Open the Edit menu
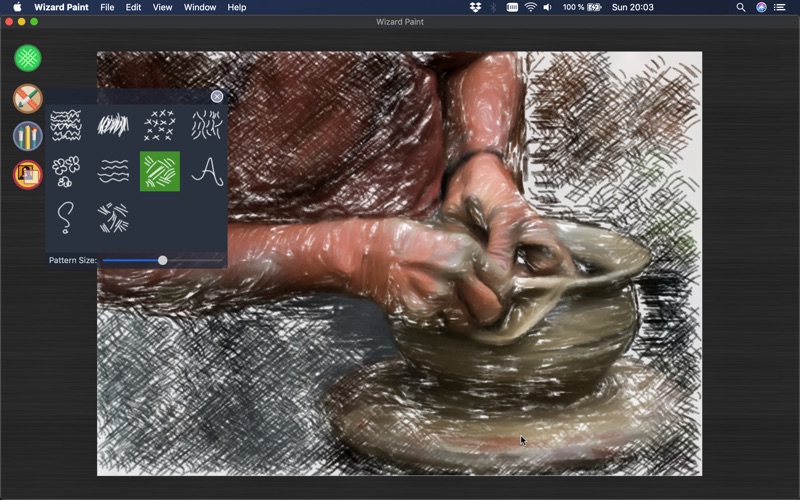The width and height of the screenshot is (800, 500). click(x=133, y=7)
